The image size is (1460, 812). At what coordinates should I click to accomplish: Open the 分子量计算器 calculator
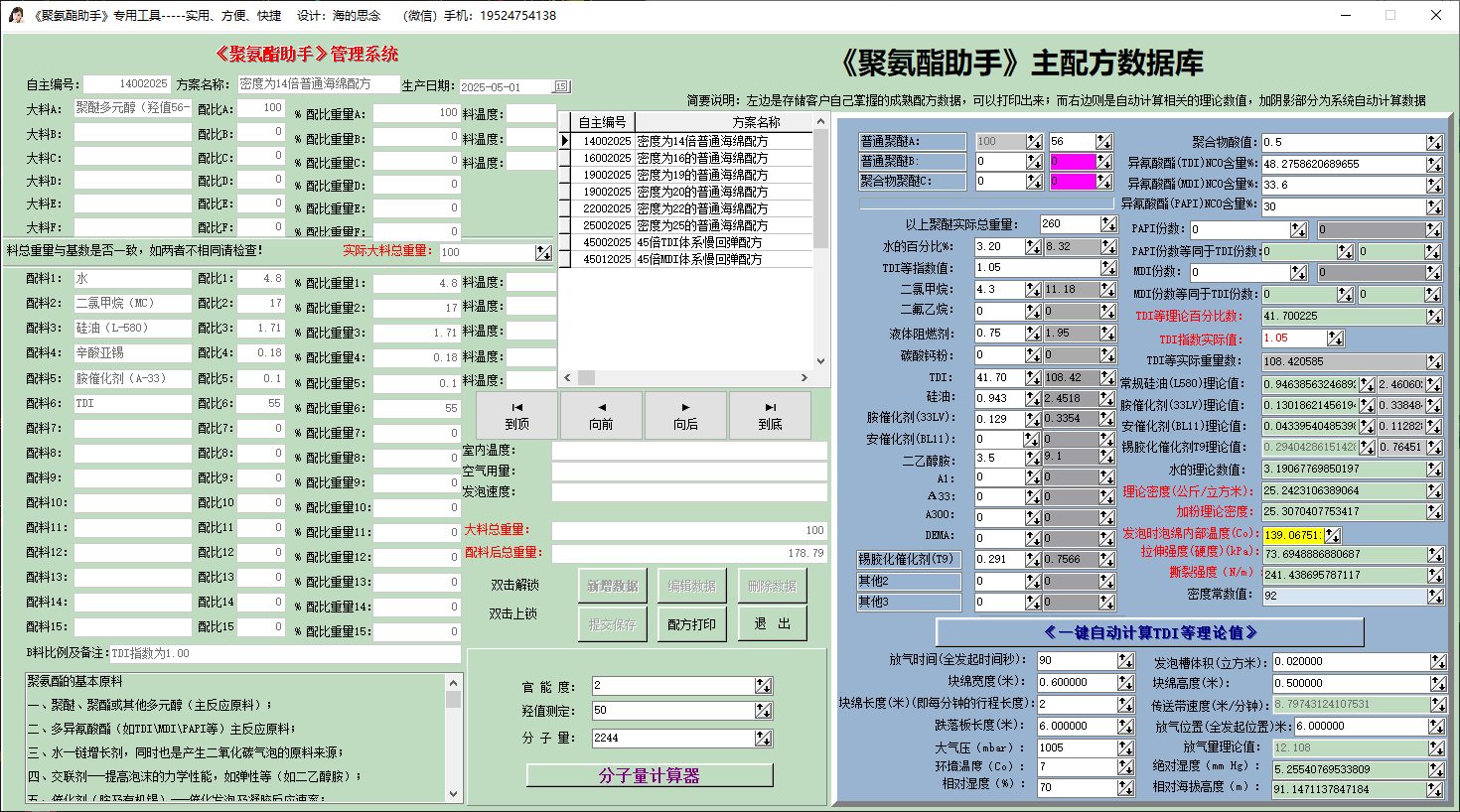point(650,776)
